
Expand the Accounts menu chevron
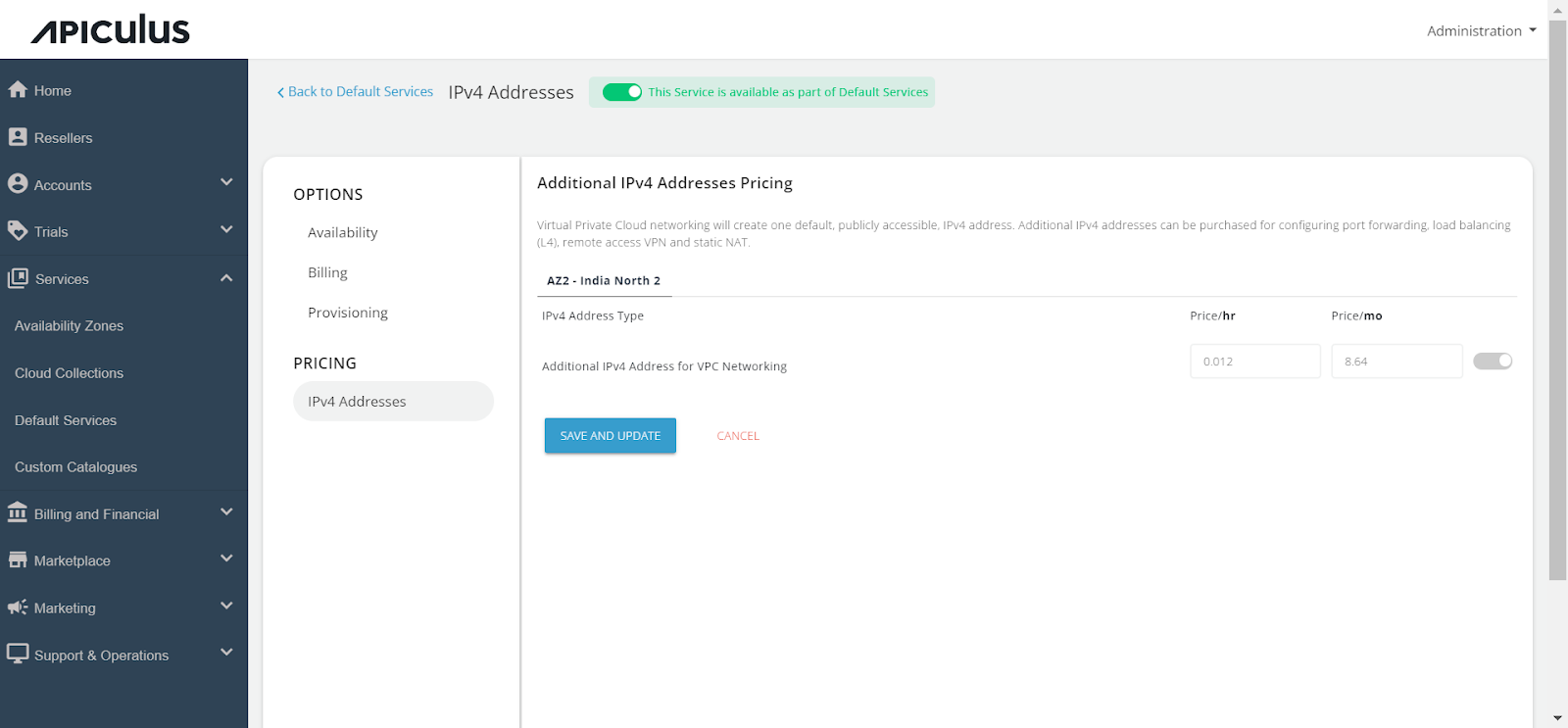tap(226, 182)
